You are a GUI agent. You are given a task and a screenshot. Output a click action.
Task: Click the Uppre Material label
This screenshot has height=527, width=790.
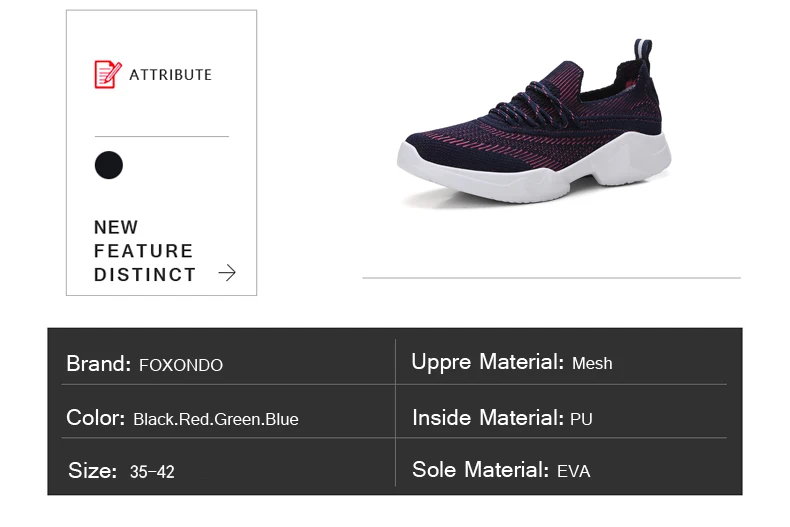point(487,362)
